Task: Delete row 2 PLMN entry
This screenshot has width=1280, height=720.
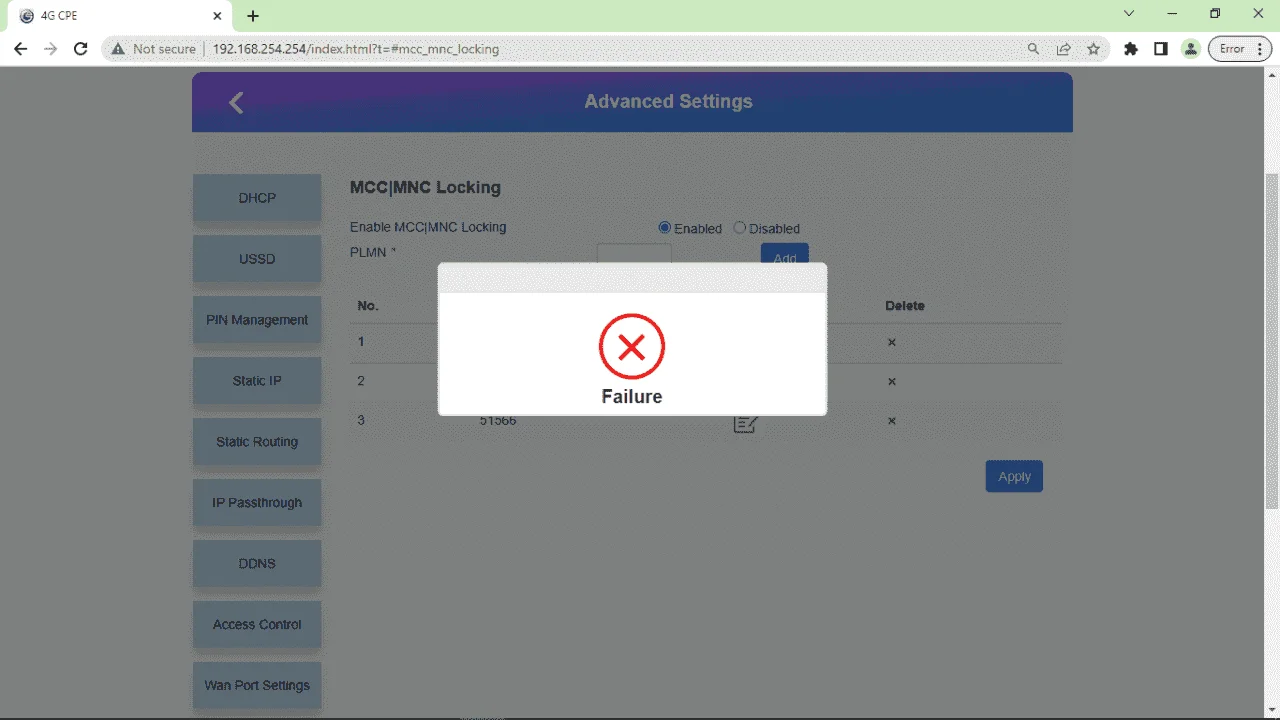Action: [x=892, y=381]
